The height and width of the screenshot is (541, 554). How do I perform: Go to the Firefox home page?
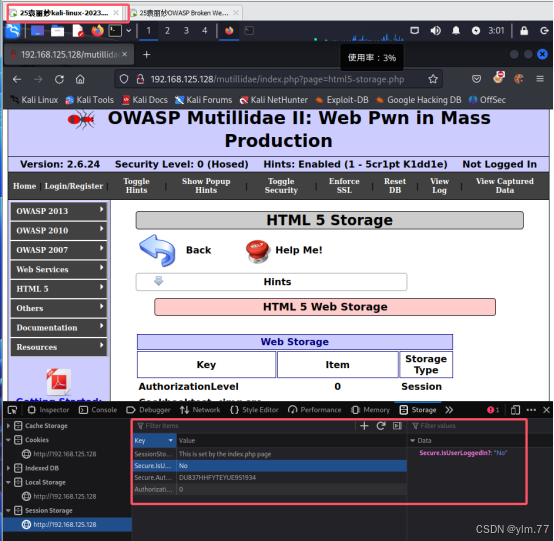[x=80, y=79]
